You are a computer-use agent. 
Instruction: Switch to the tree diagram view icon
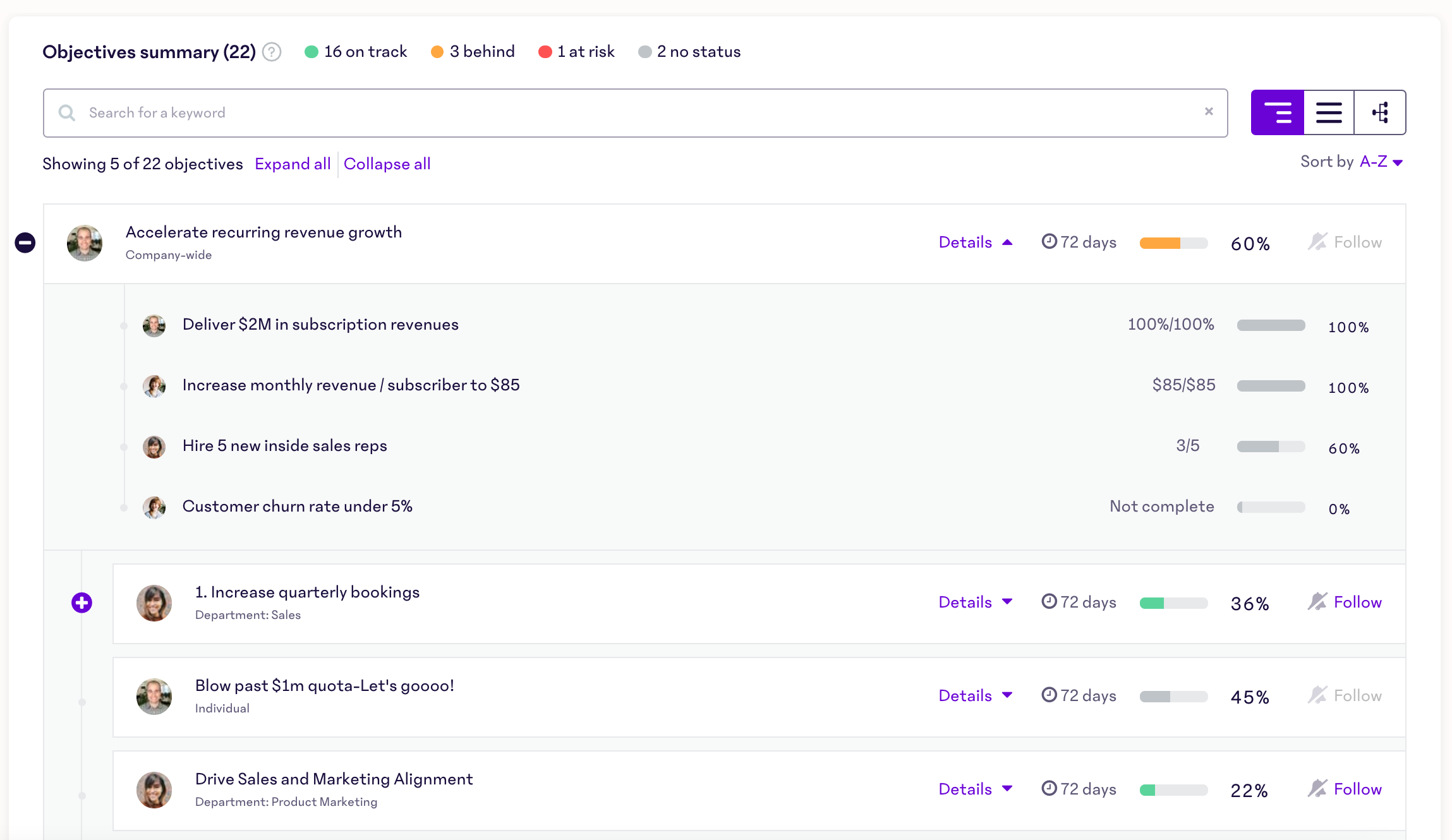pyautogui.click(x=1380, y=112)
